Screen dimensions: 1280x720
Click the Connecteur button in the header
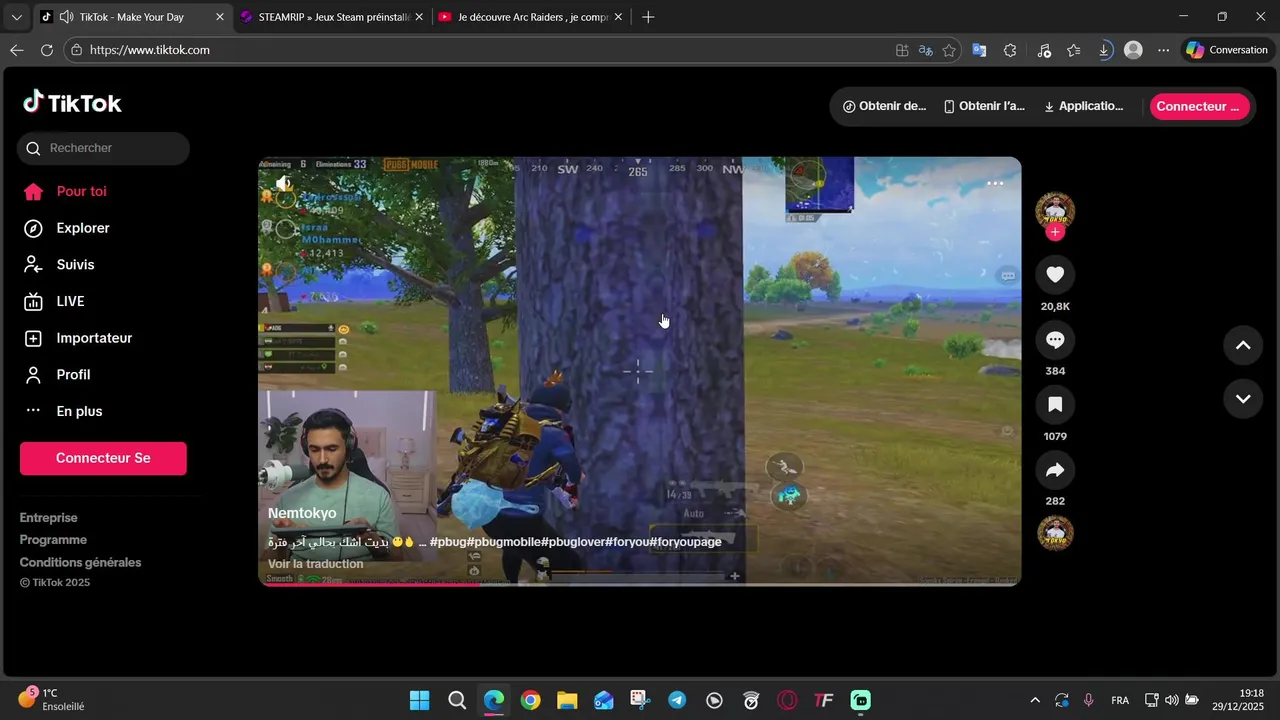[x=1199, y=106]
